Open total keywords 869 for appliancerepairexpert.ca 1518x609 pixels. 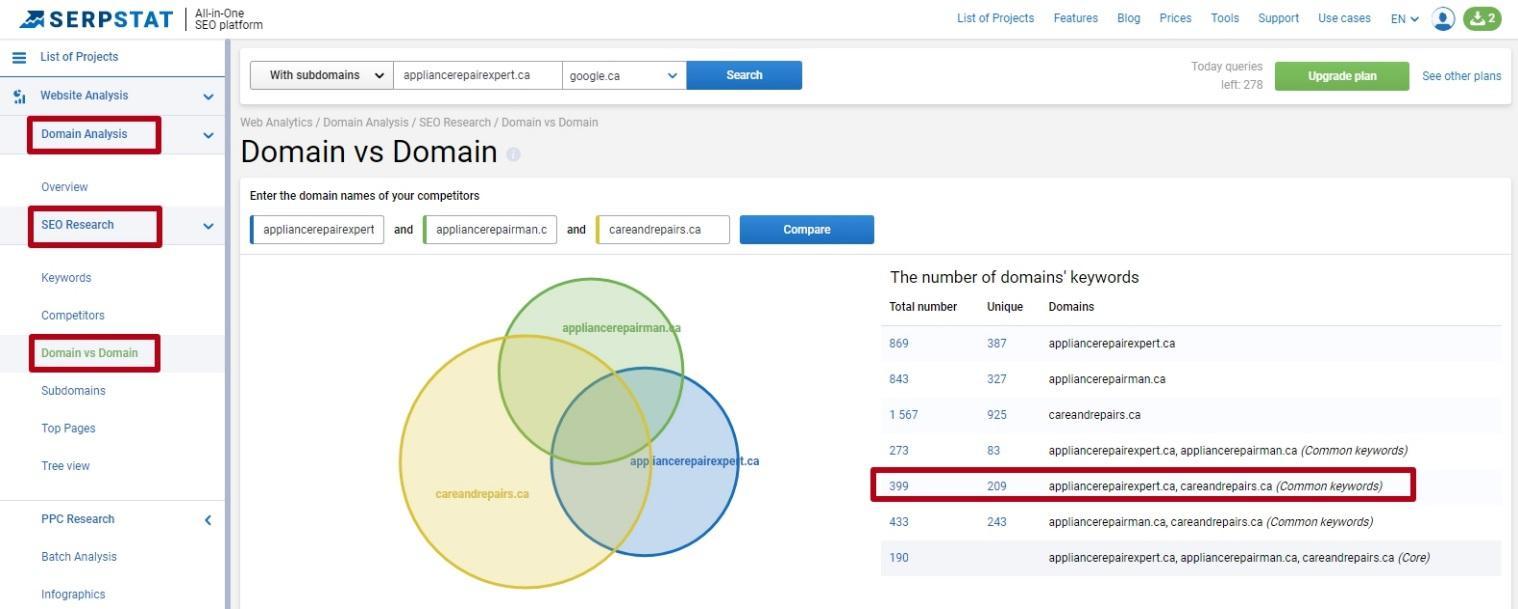click(x=899, y=343)
